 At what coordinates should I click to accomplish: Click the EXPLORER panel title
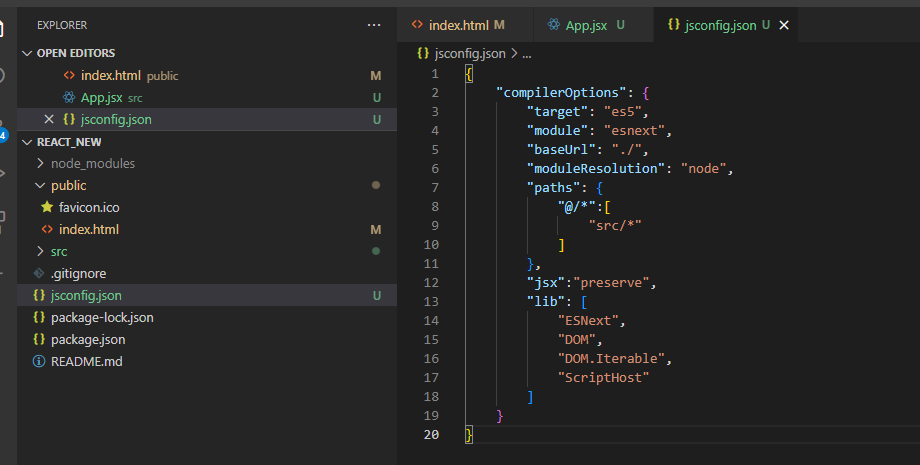point(62,25)
